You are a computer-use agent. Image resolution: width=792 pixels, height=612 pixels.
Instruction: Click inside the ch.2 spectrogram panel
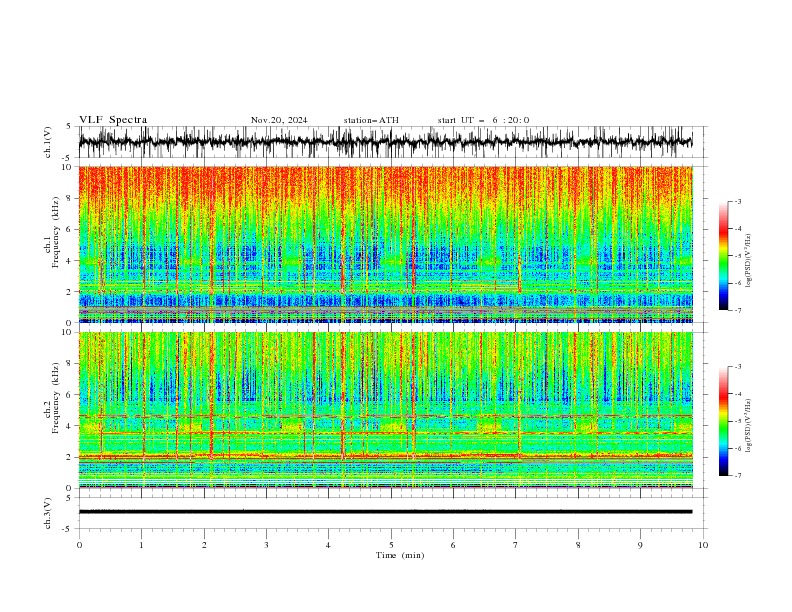[385, 410]
